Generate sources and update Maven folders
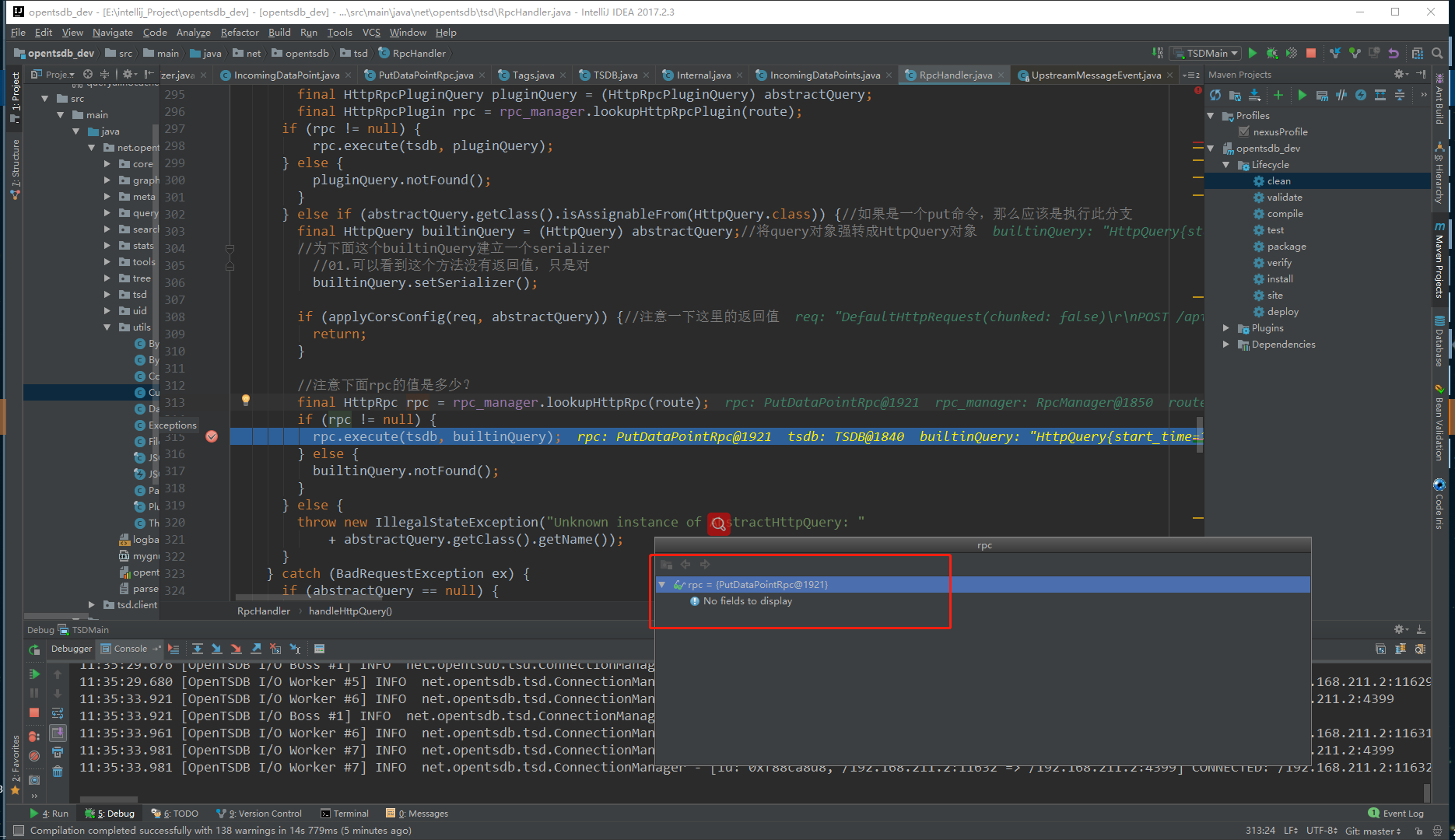The image size is (1455, 840). [1235, 95]
